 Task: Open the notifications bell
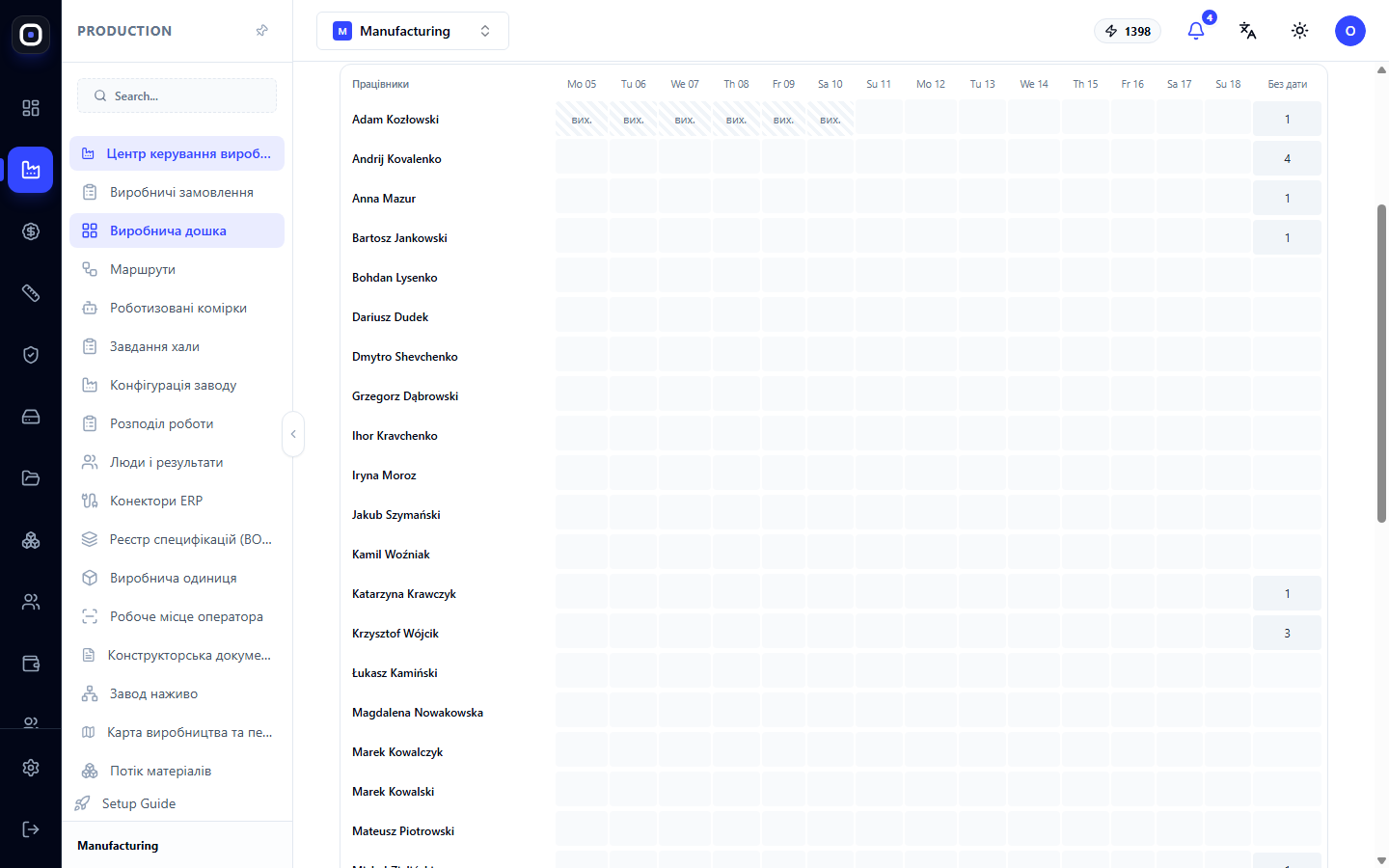pyautogui.click(x=1196, y=31)
